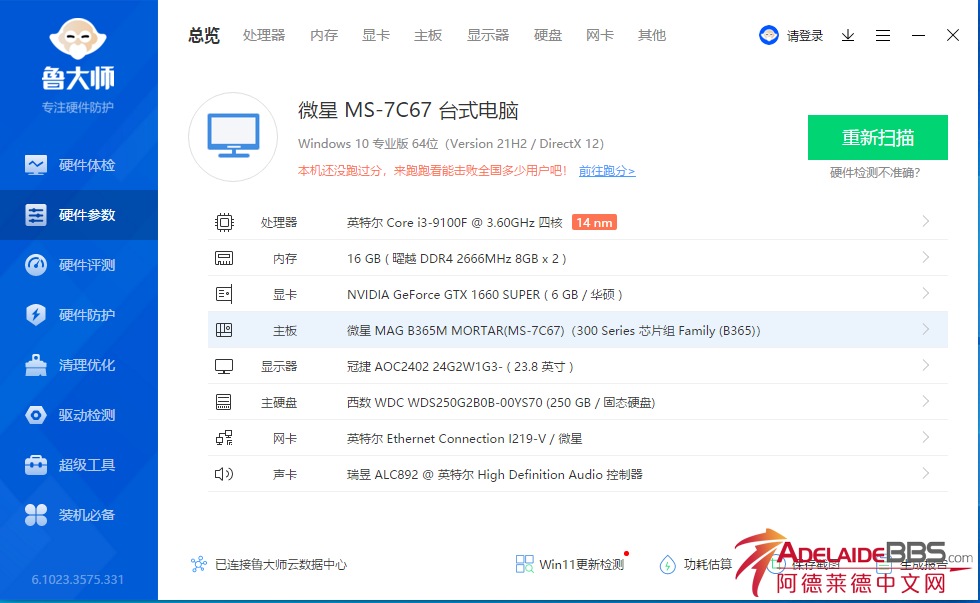Open the hamburger main menu
This screenshot has width=980, height=603.
883,35
